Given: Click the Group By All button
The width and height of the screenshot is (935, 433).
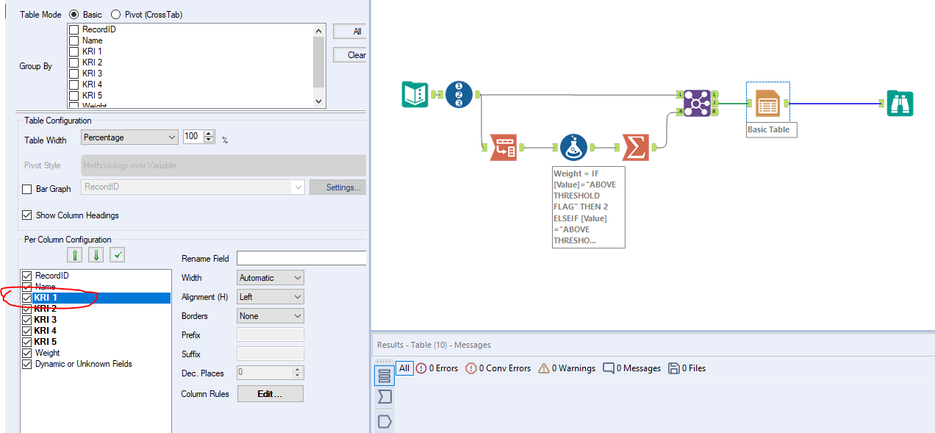Looking at the screenshot, I should [349, 32].
